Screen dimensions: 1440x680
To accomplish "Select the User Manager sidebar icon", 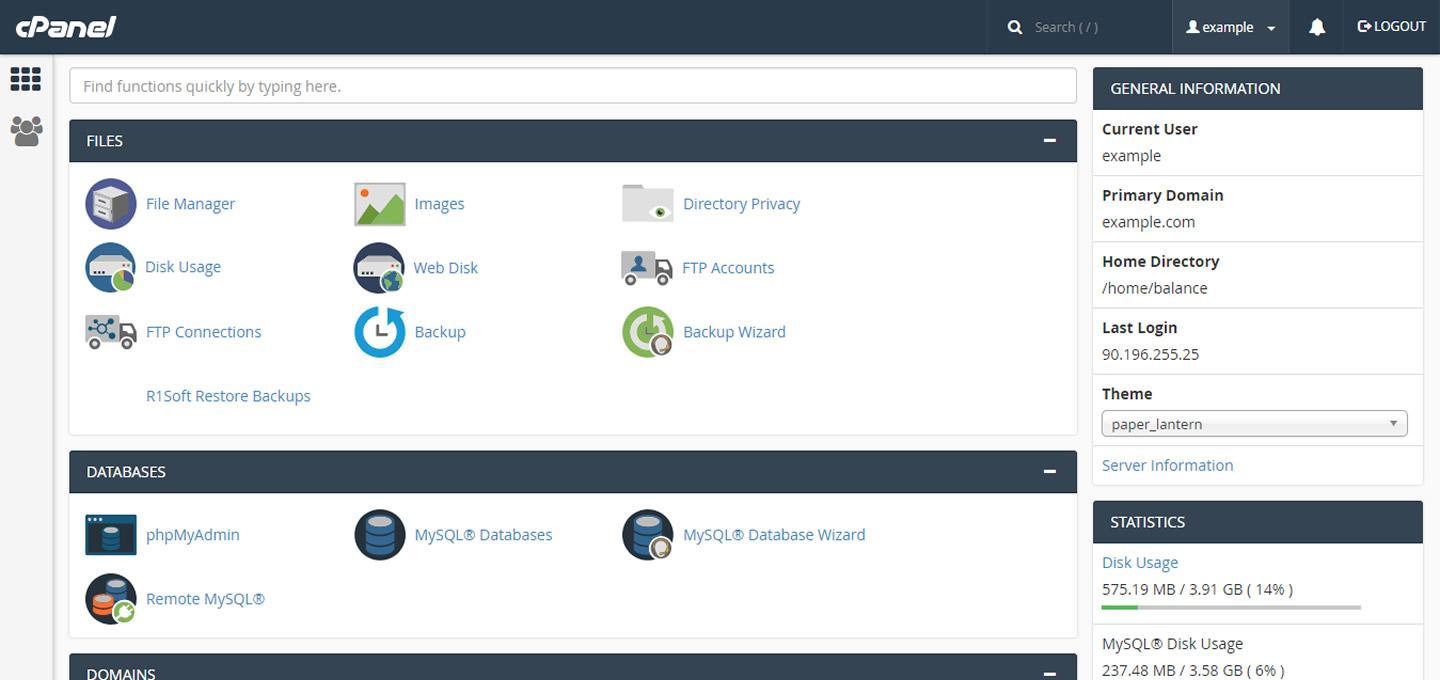I will (25, 130).
